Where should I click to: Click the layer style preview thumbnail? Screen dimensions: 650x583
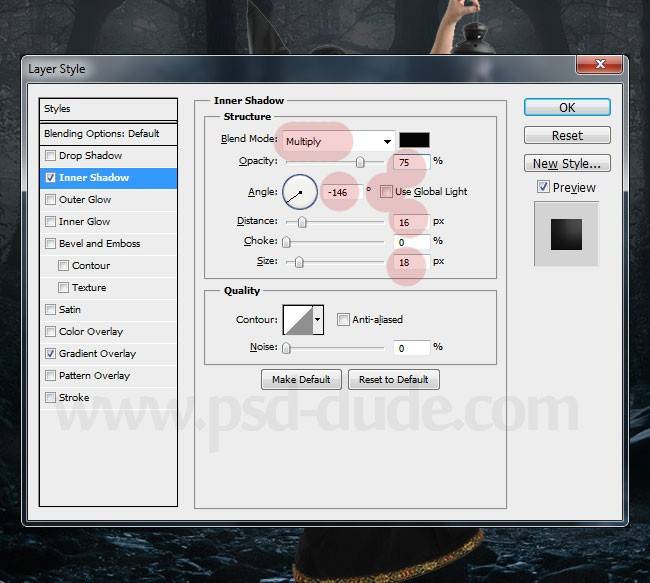(x=566, y=233)
